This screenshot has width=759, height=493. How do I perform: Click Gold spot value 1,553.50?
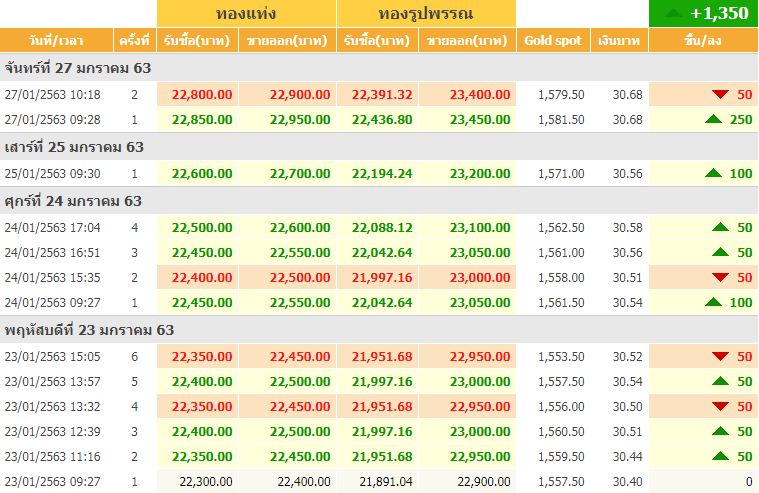click(561, 356)
